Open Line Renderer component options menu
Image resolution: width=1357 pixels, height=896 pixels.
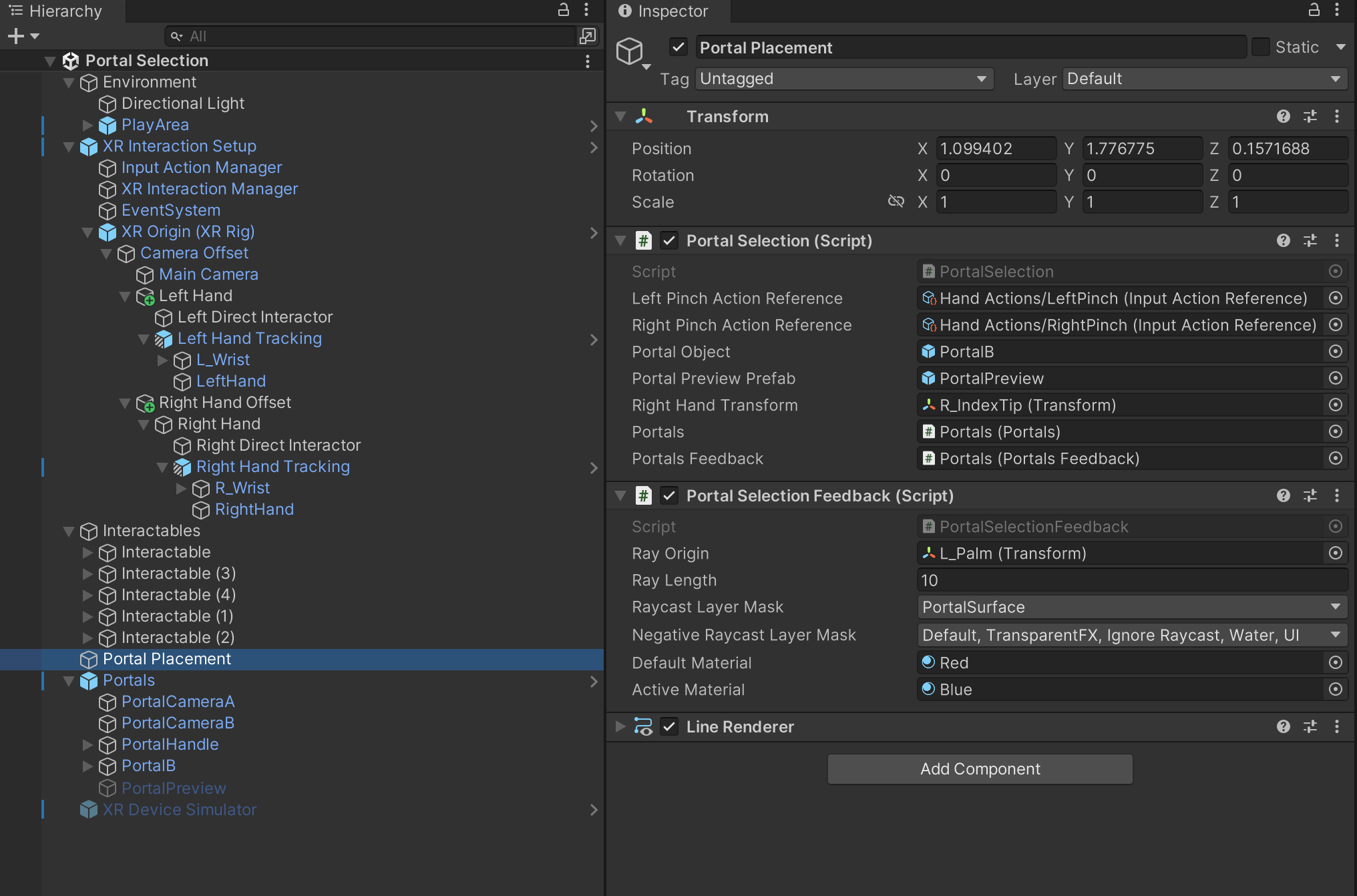click(x=1336, y=727)
